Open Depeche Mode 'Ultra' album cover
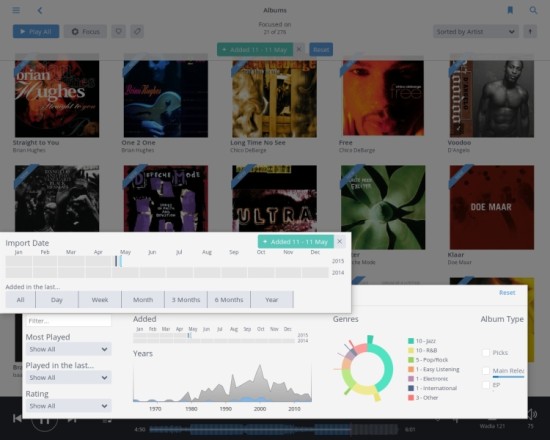550x440 pixels. point(274,198)
